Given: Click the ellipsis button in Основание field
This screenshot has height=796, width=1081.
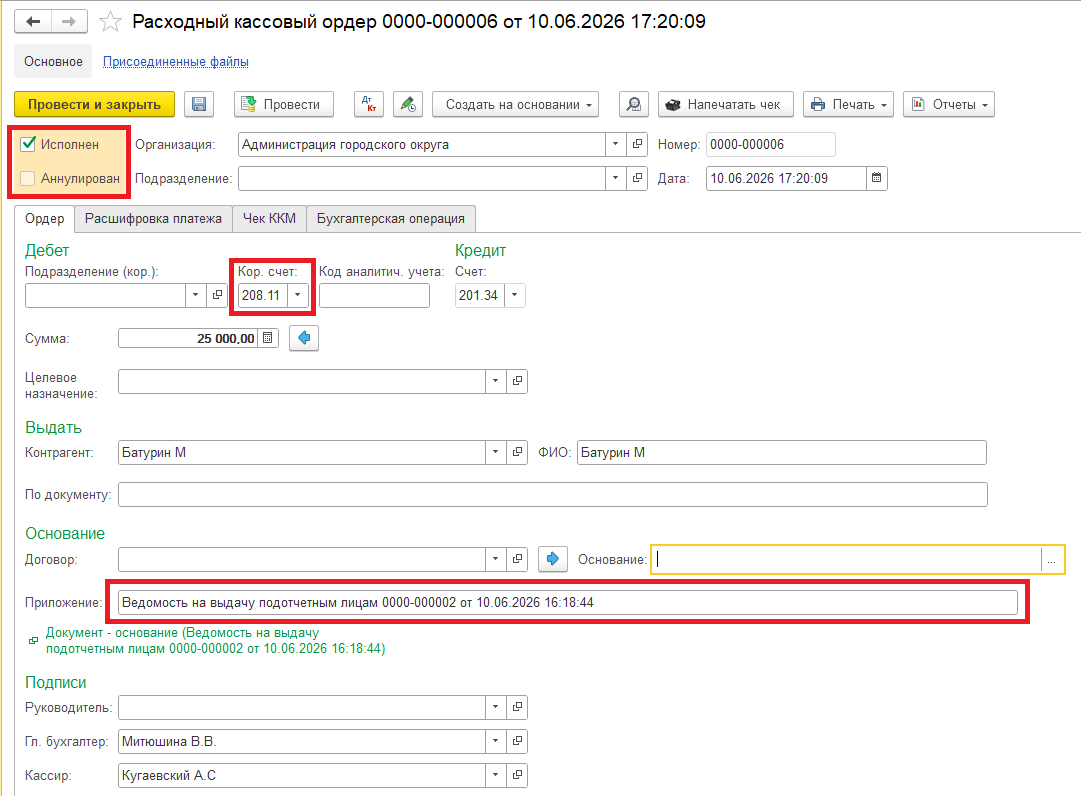Looking at the screenshot, I should 1051,560.
